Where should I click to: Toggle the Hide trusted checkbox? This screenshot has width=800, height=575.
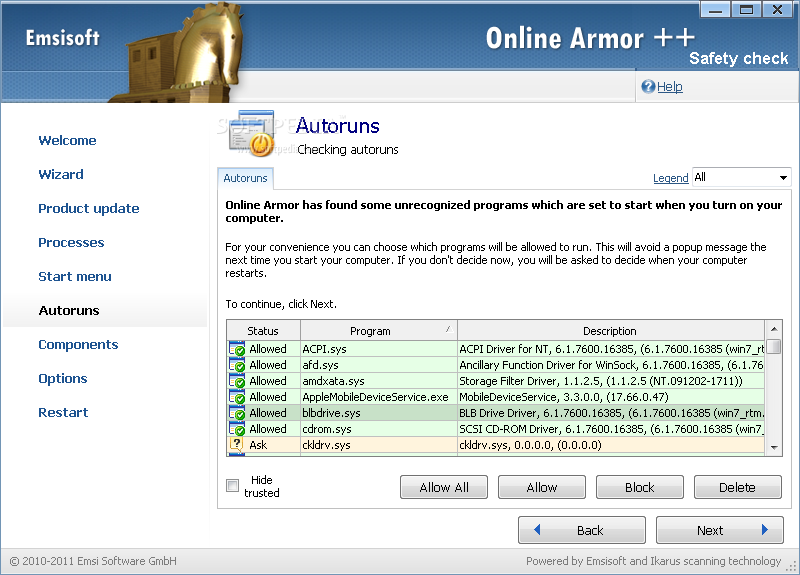(233, 485)
